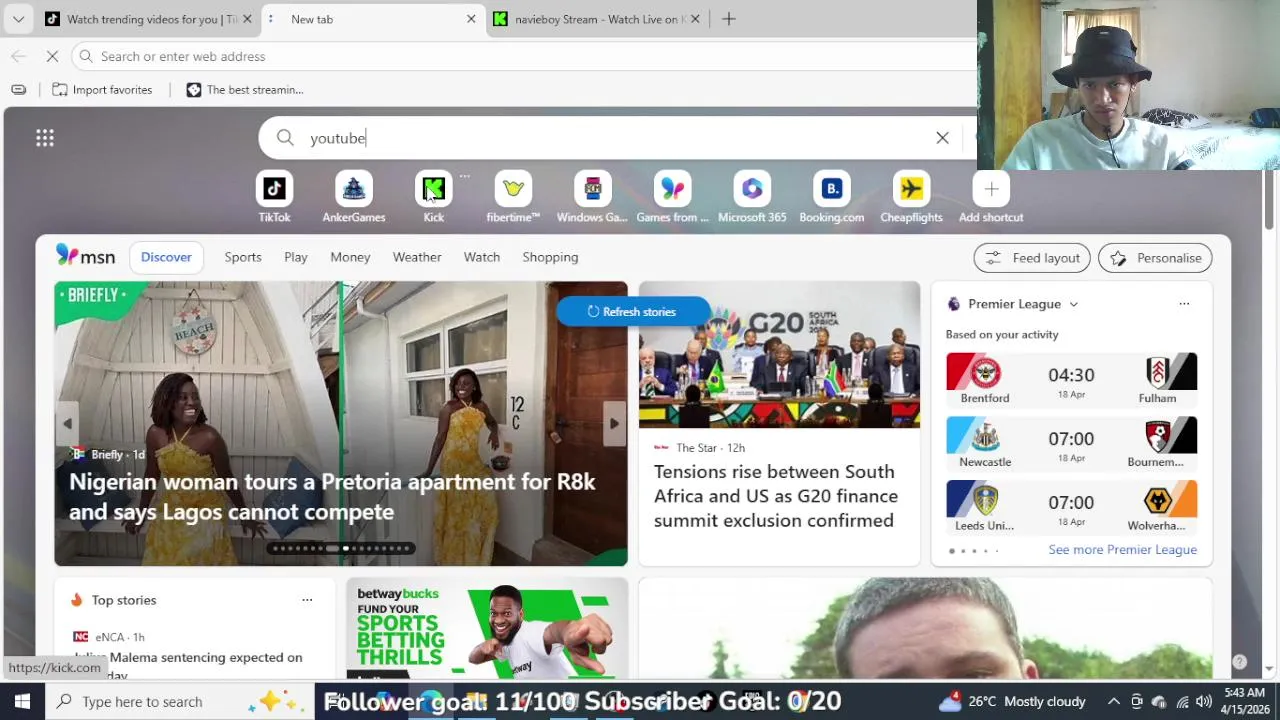
Task: Open a new browser tab with plus
Action: pos(729,19)
